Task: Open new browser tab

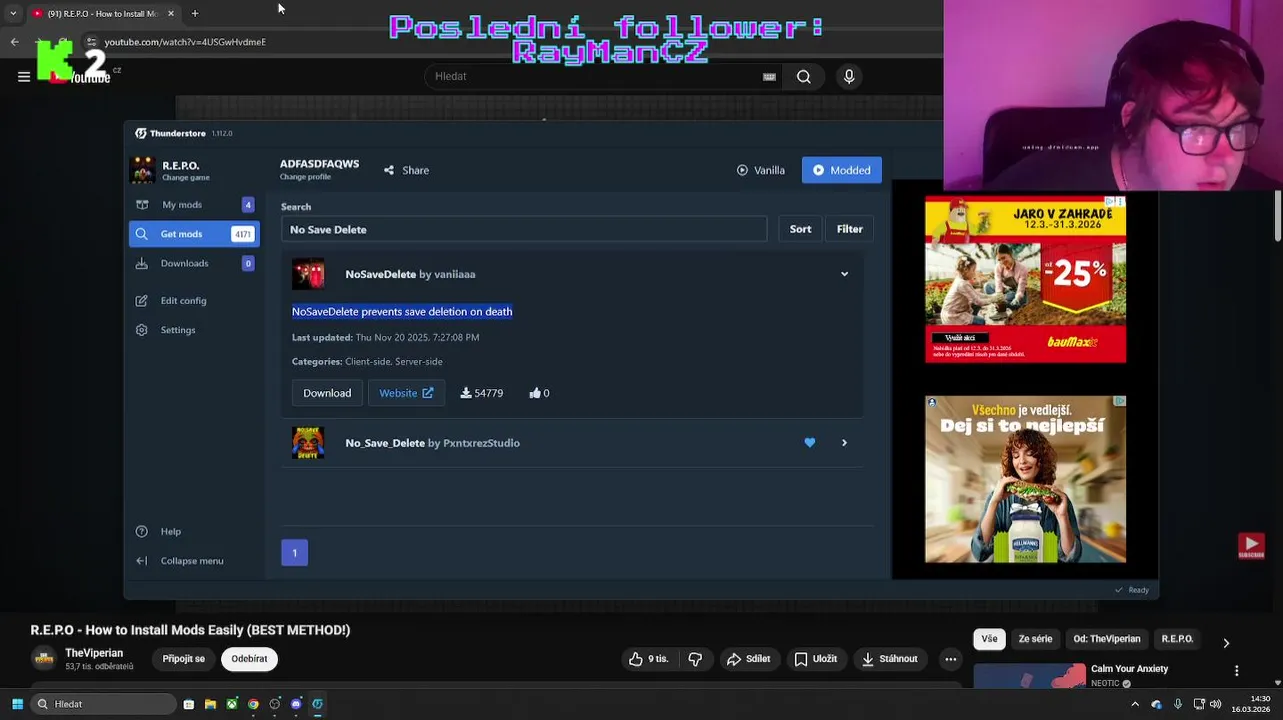Action: (195, 13)
